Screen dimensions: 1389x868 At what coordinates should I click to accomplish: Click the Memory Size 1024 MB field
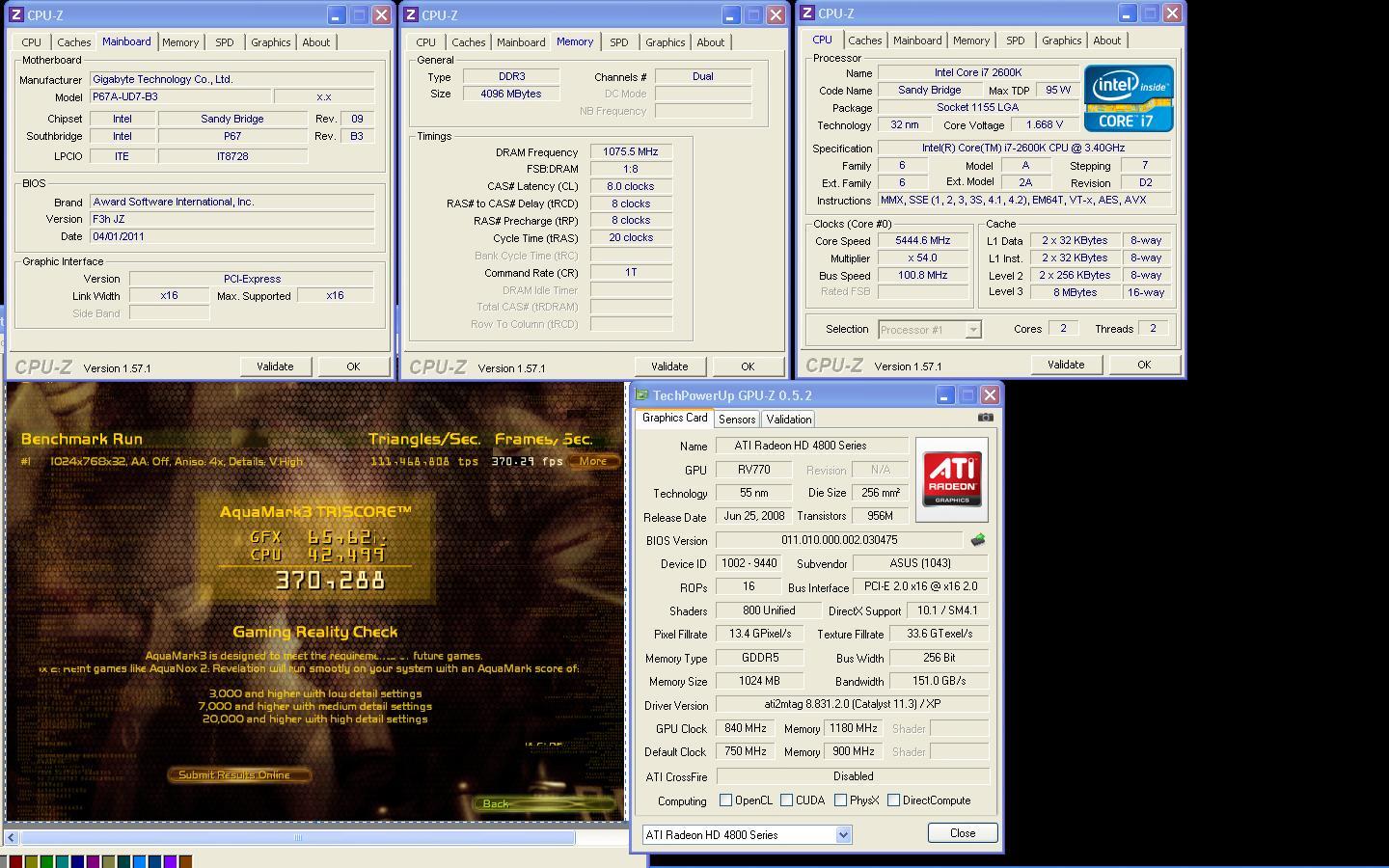click(760, 681)
